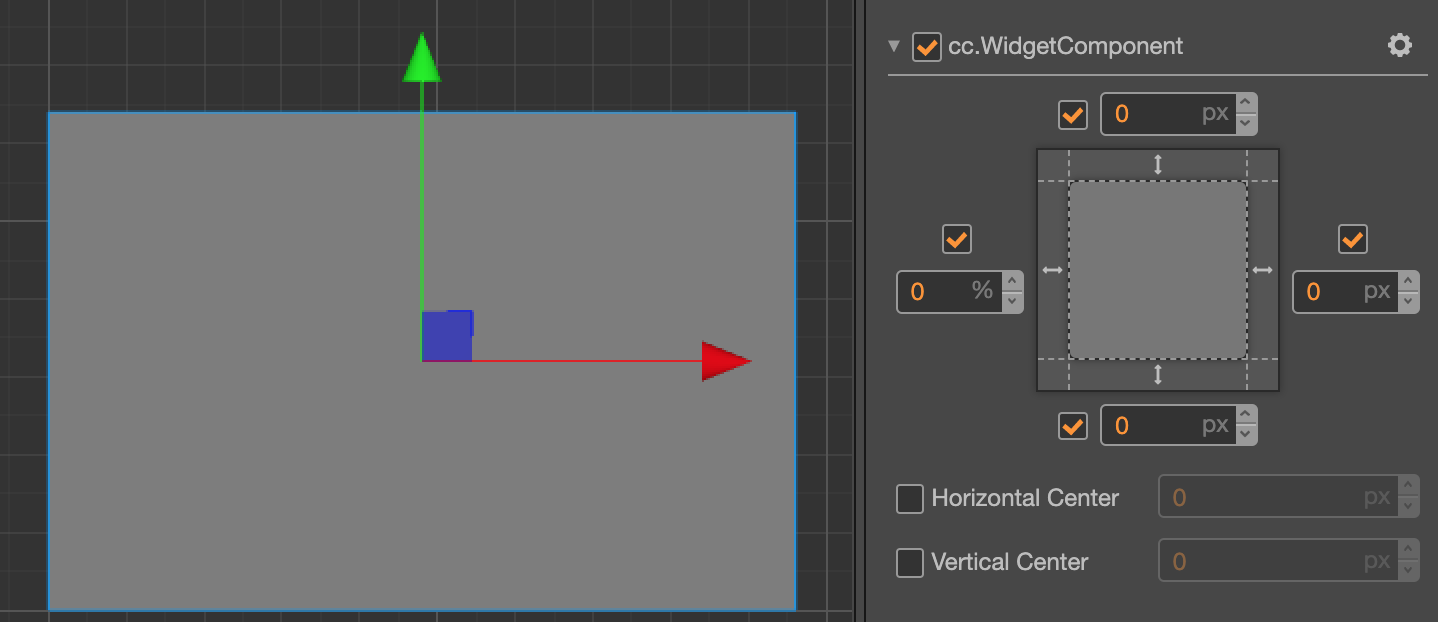Collapse the cc.WidgetComponent section triangle
This screenshot has height=622, width=1438.
pos(894,46)
